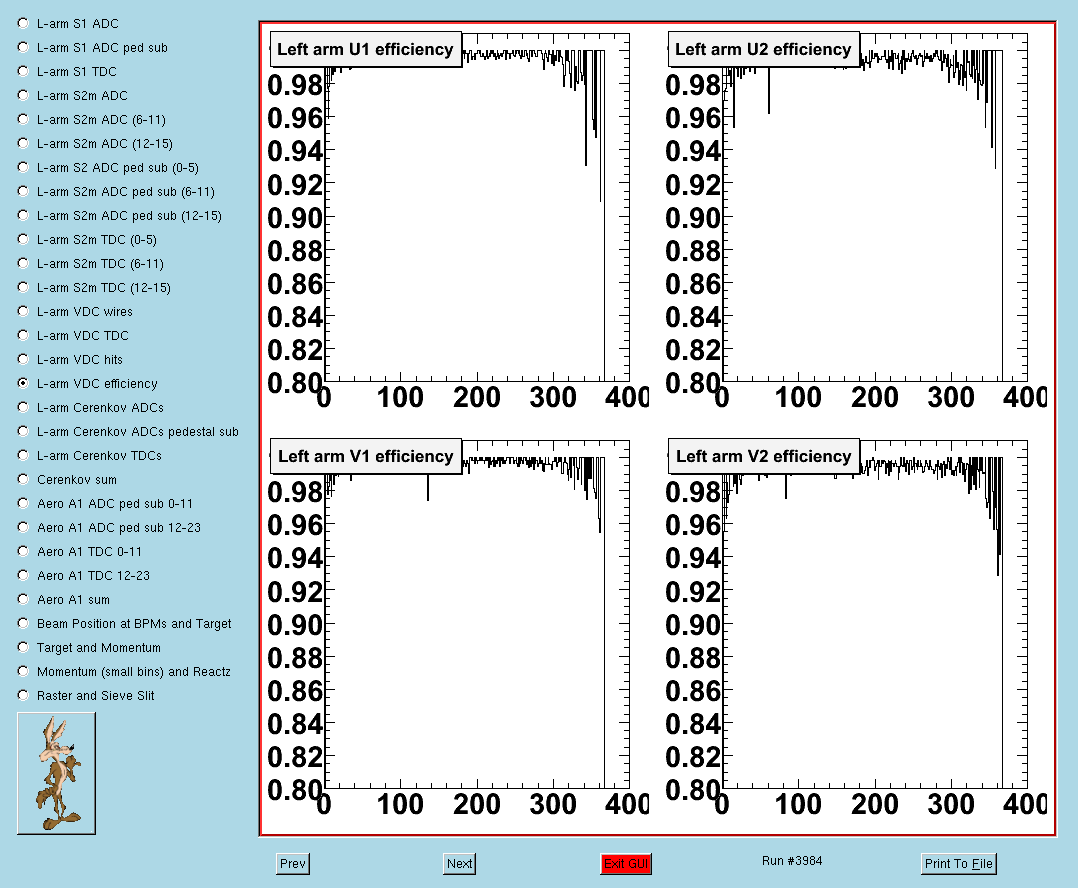Select L-arm S2m TDC (6-11)
This screenshot has width=1078, height=888.
coord(23,264)
